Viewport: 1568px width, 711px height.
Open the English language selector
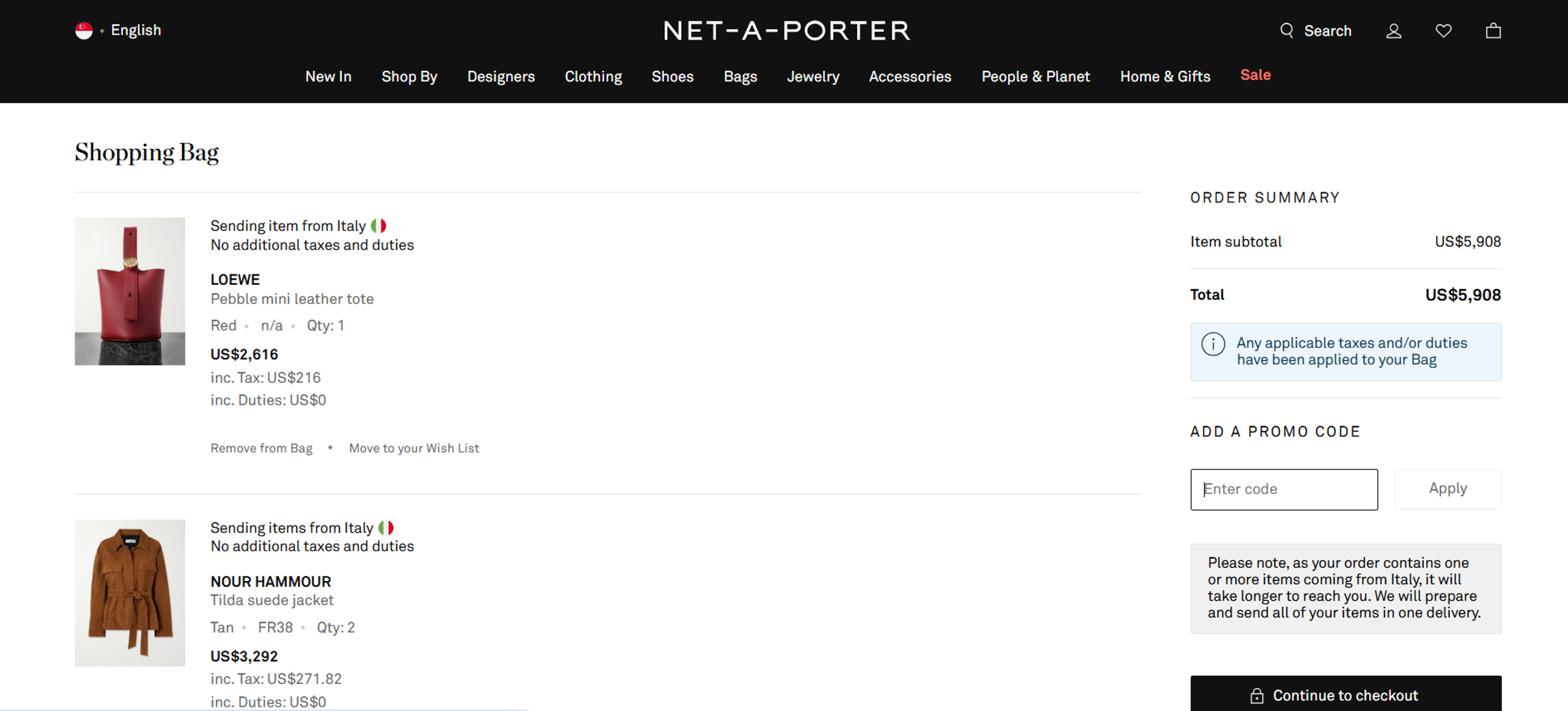tap(136, 31)
